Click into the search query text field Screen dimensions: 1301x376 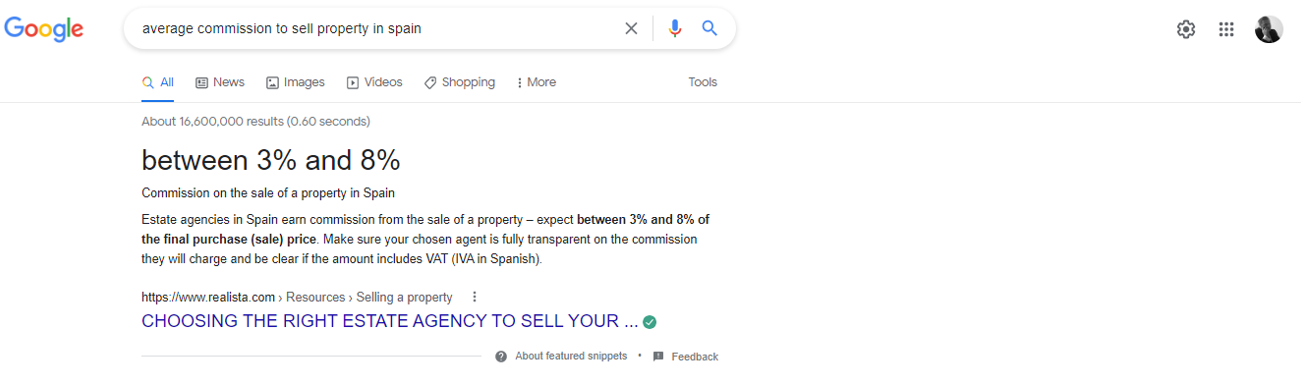[375, 29]
